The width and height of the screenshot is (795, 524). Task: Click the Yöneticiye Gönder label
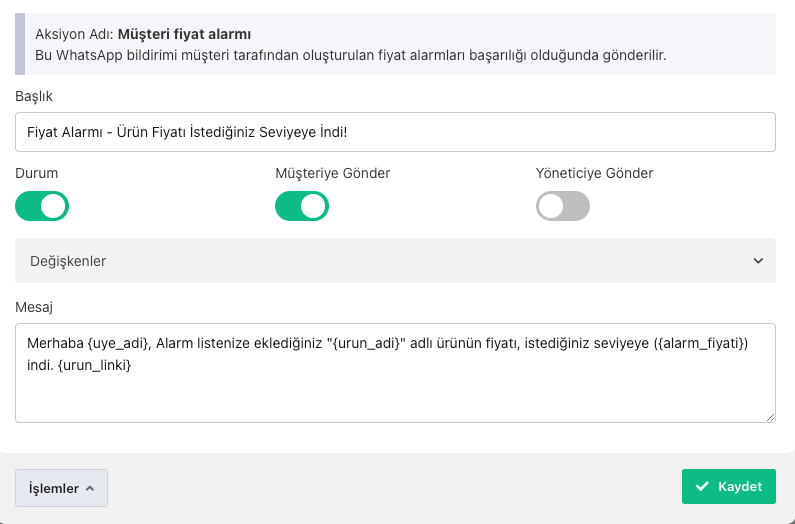(594, 173)
